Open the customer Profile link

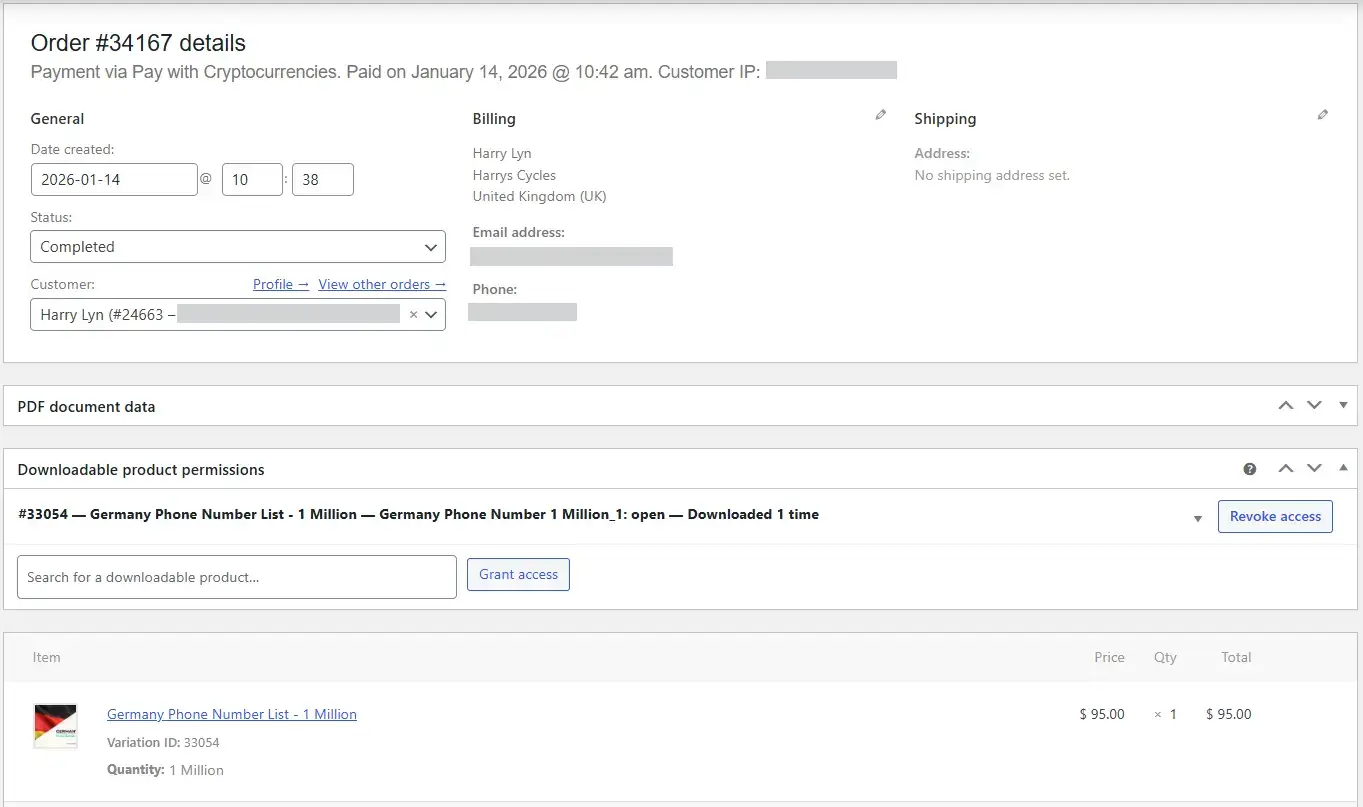[280, 285]
